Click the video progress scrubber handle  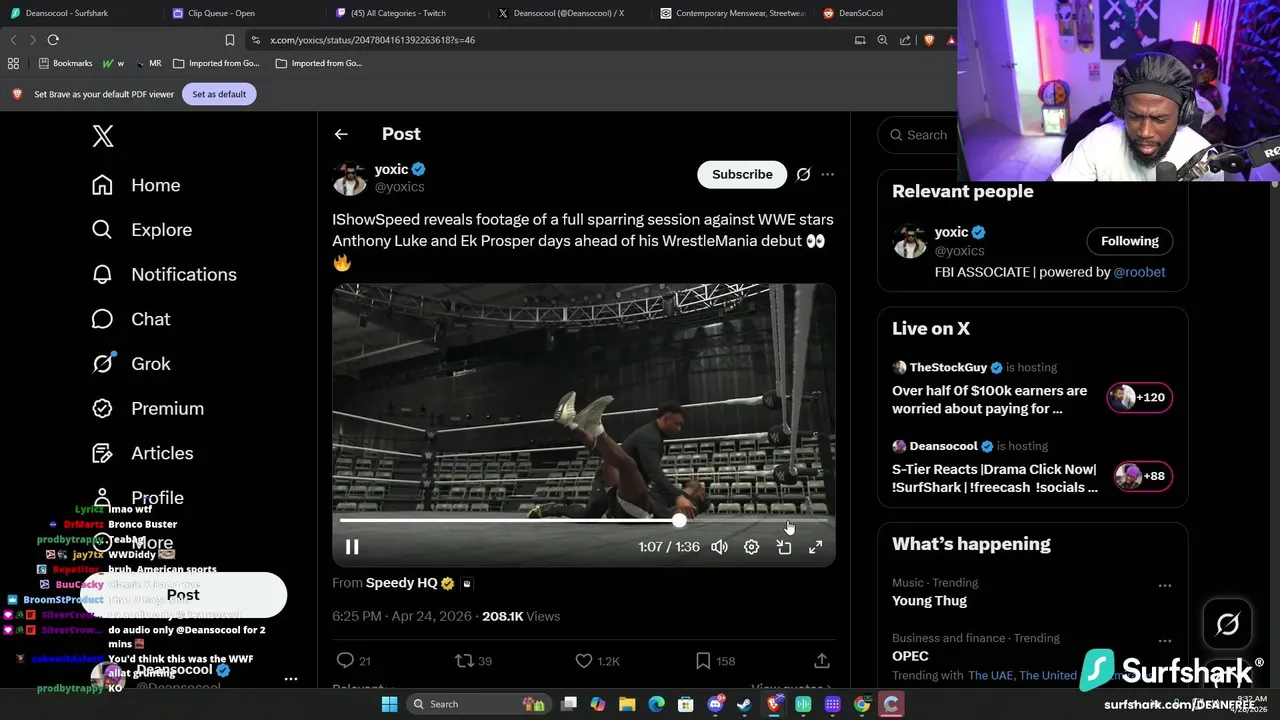(x=679, y=520)
